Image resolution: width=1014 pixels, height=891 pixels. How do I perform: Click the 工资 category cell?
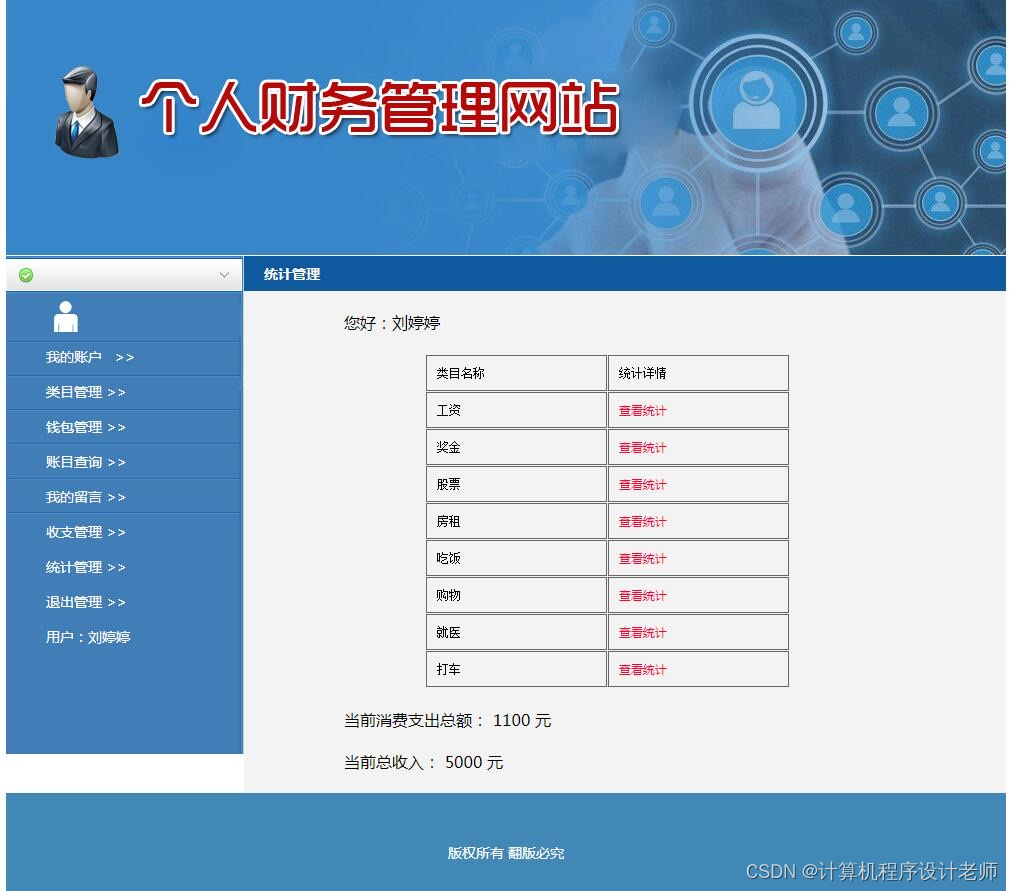[516, 410]
